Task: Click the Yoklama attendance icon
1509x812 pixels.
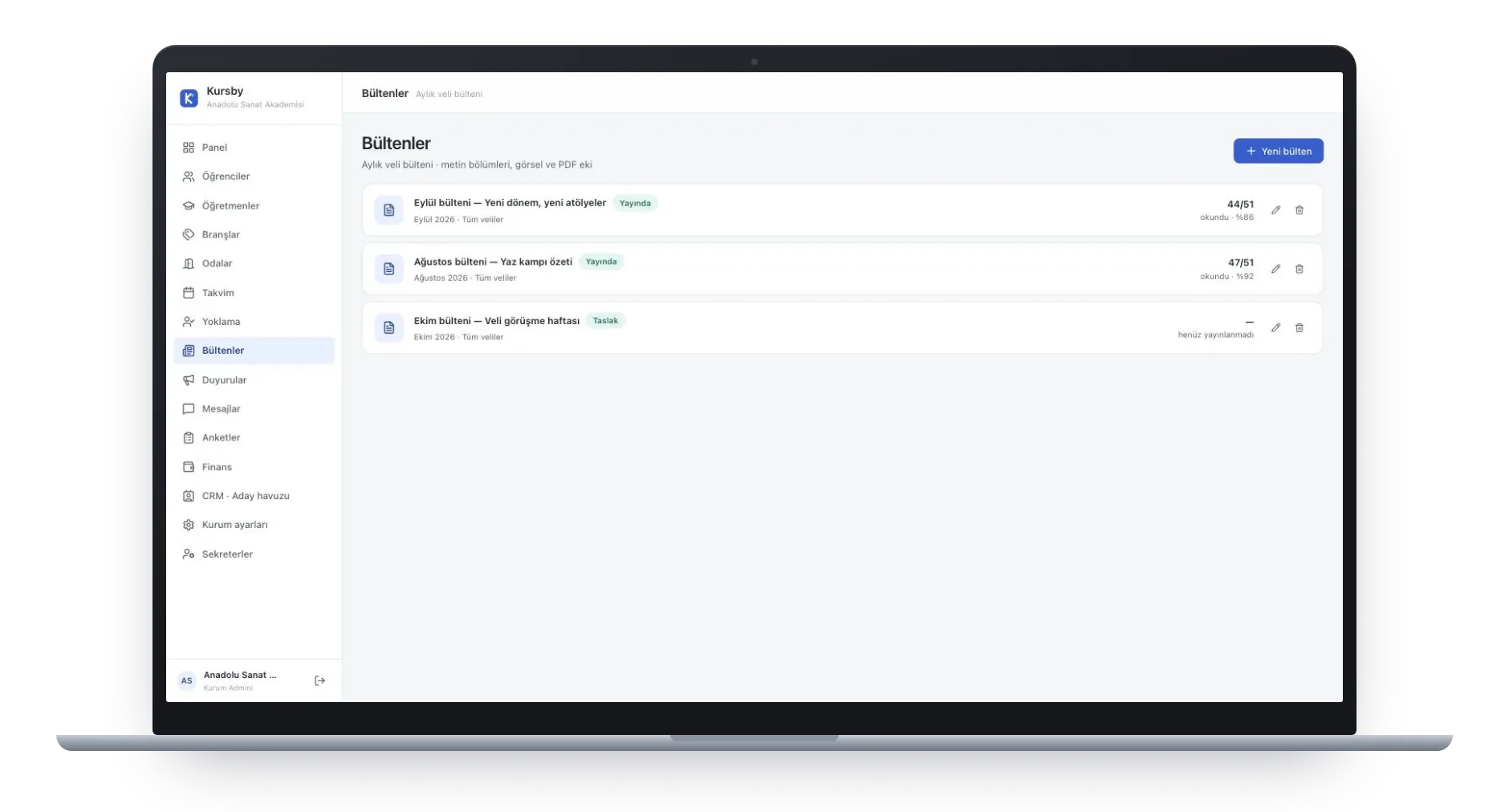Action: (189, 322)
